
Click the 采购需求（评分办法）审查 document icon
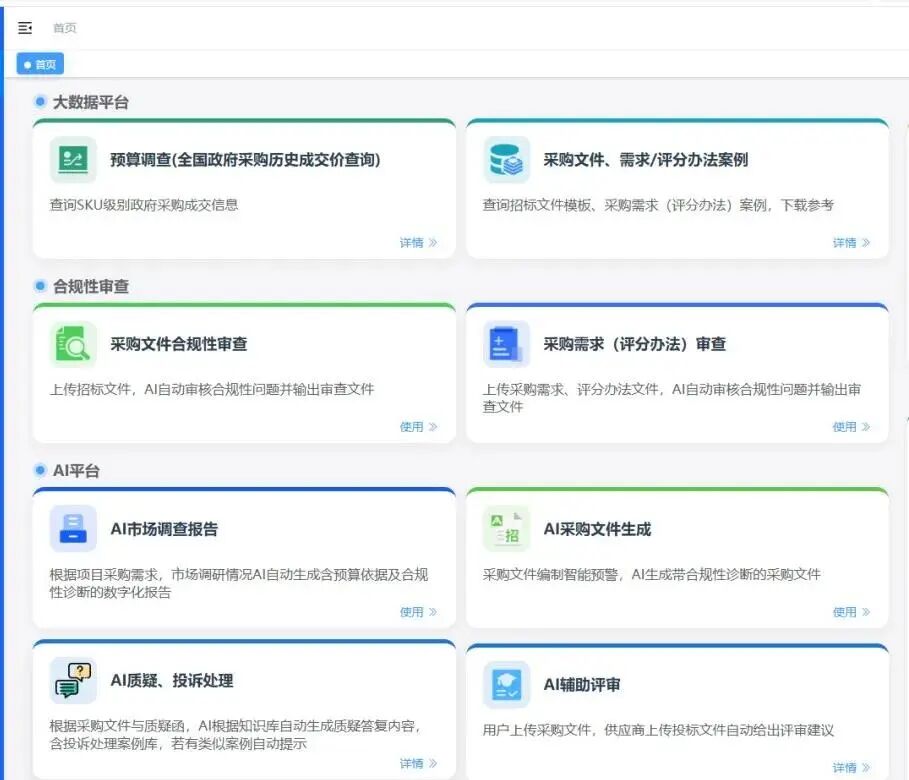[x=505, y=343]
